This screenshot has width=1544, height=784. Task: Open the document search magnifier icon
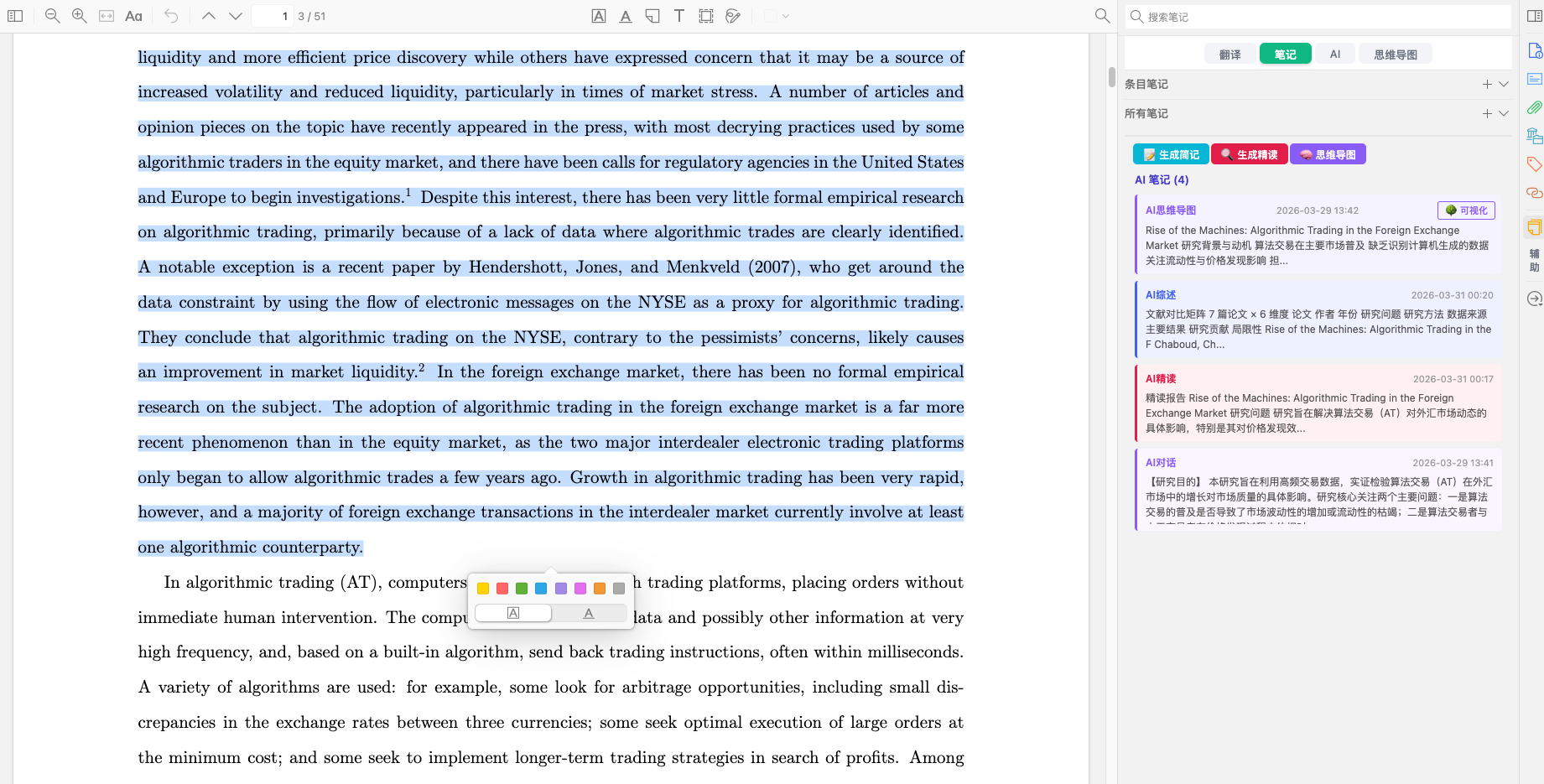pos(1102,16)
